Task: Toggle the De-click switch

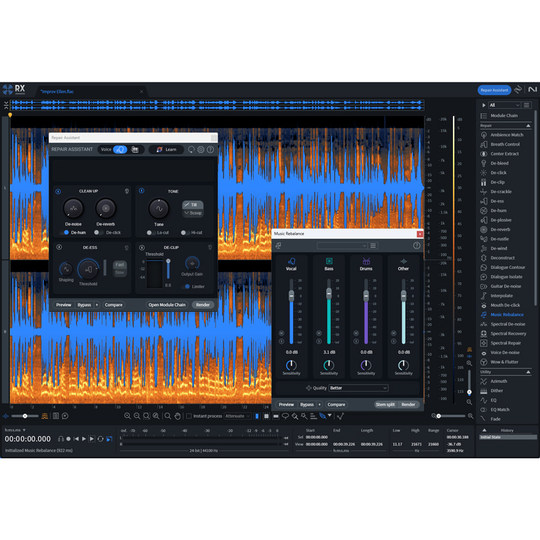Action: (98, 232)
